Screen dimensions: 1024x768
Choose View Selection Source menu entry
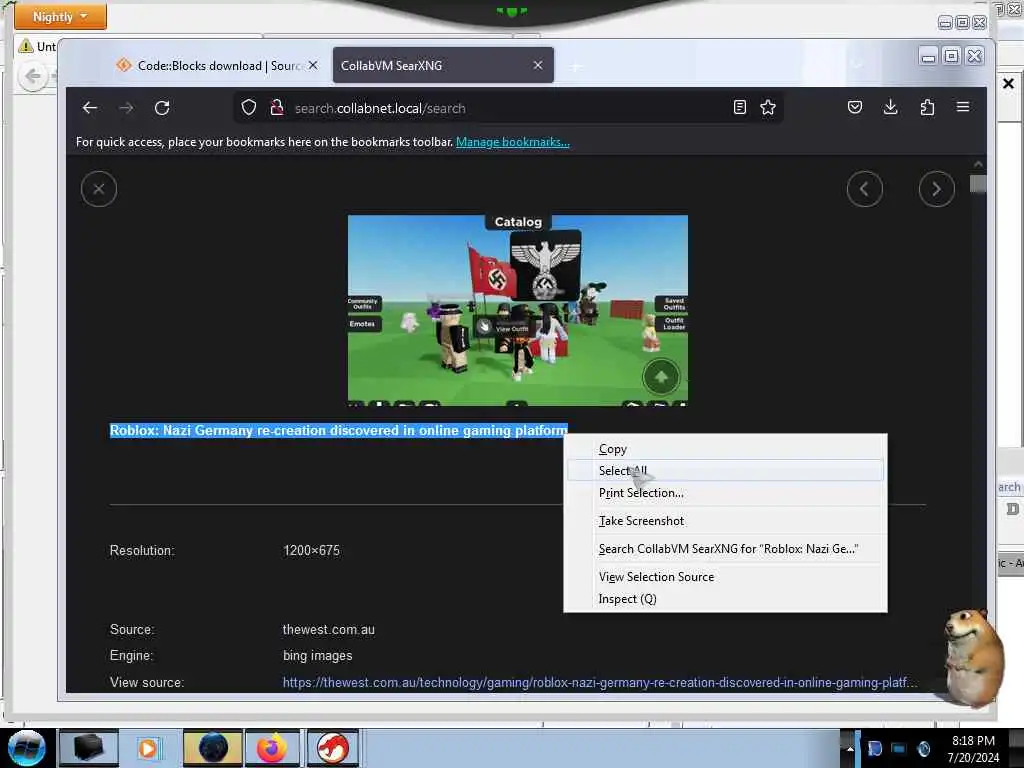pyautogui.click(x=725, y=577)
